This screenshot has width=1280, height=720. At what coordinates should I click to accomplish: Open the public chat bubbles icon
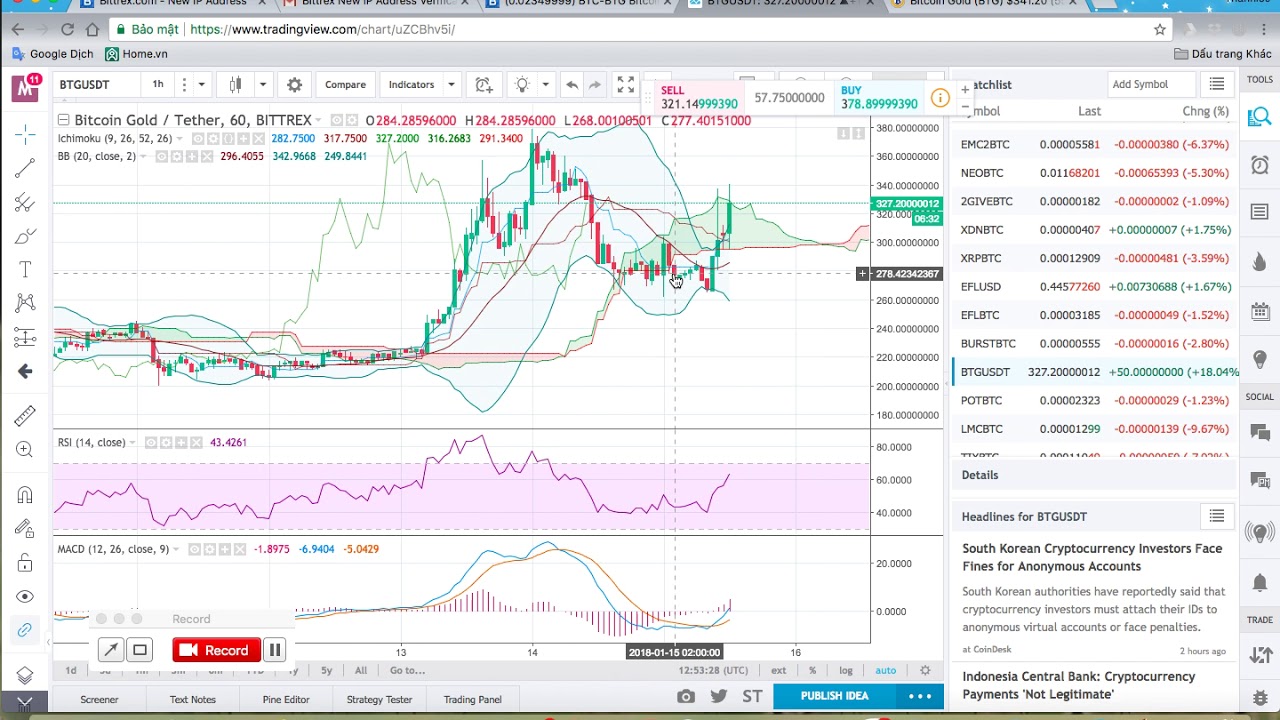1260,433
